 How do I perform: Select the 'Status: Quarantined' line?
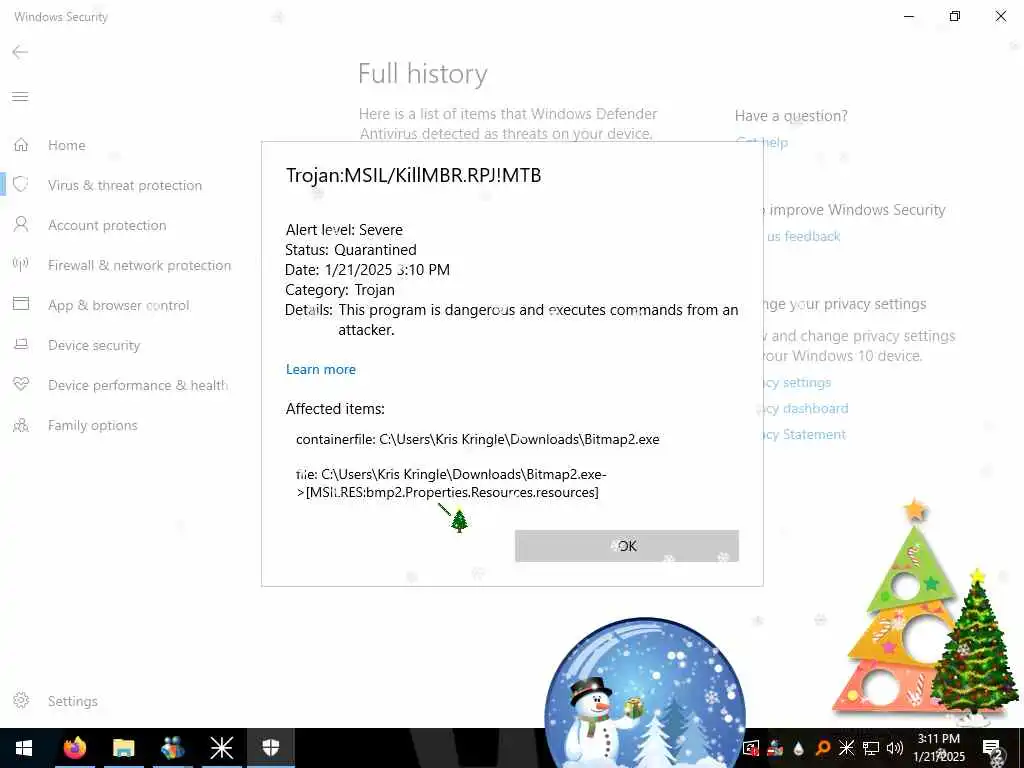[351, 249]
